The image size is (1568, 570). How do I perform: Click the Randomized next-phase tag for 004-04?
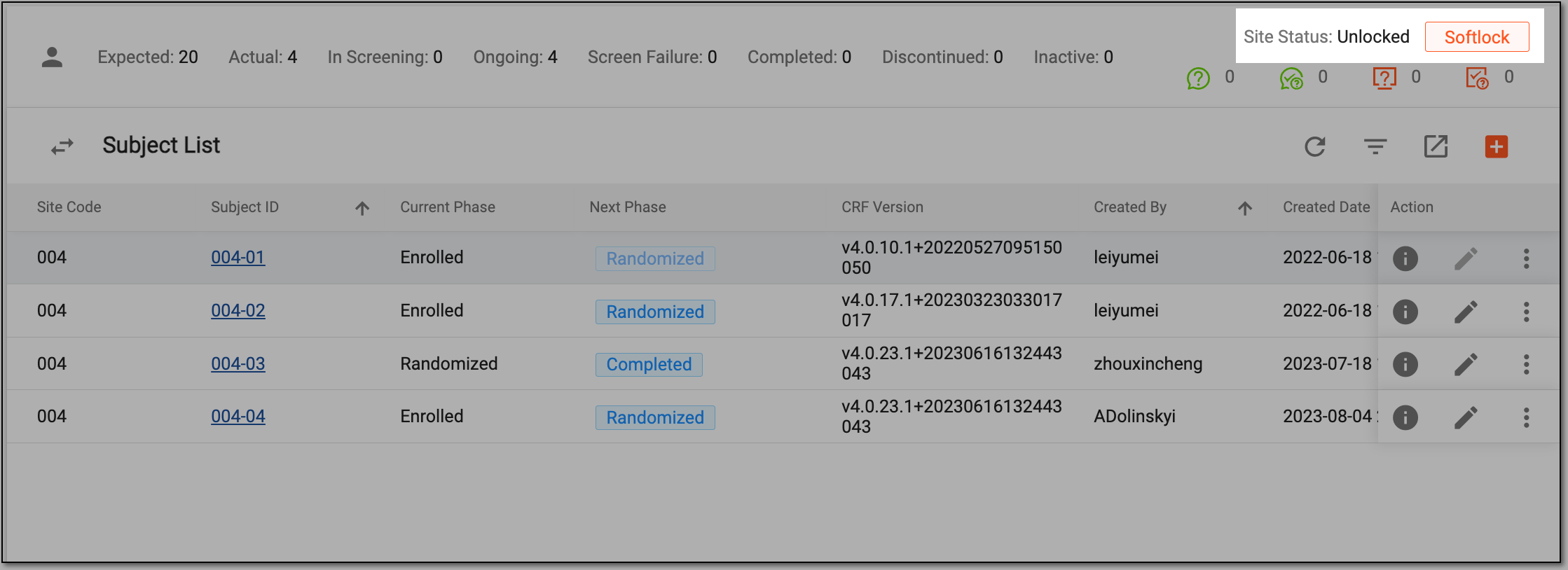click(655, 417)
